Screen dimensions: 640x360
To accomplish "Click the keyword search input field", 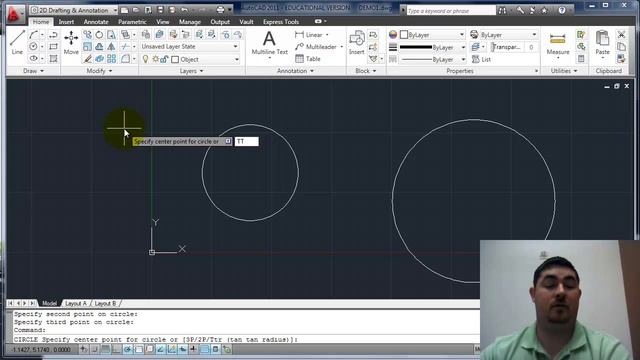I will (x=451, y=11).
